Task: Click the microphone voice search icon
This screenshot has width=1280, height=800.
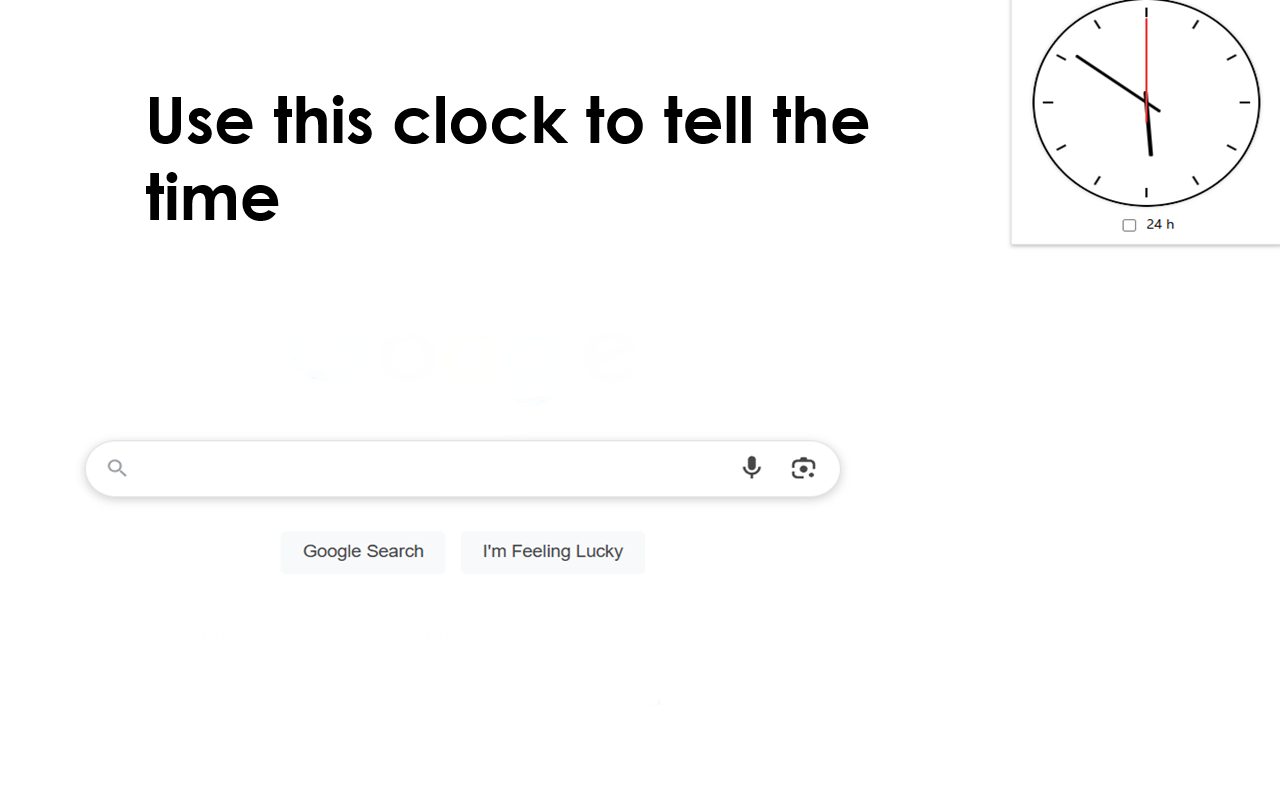Action: click(751, 467)
